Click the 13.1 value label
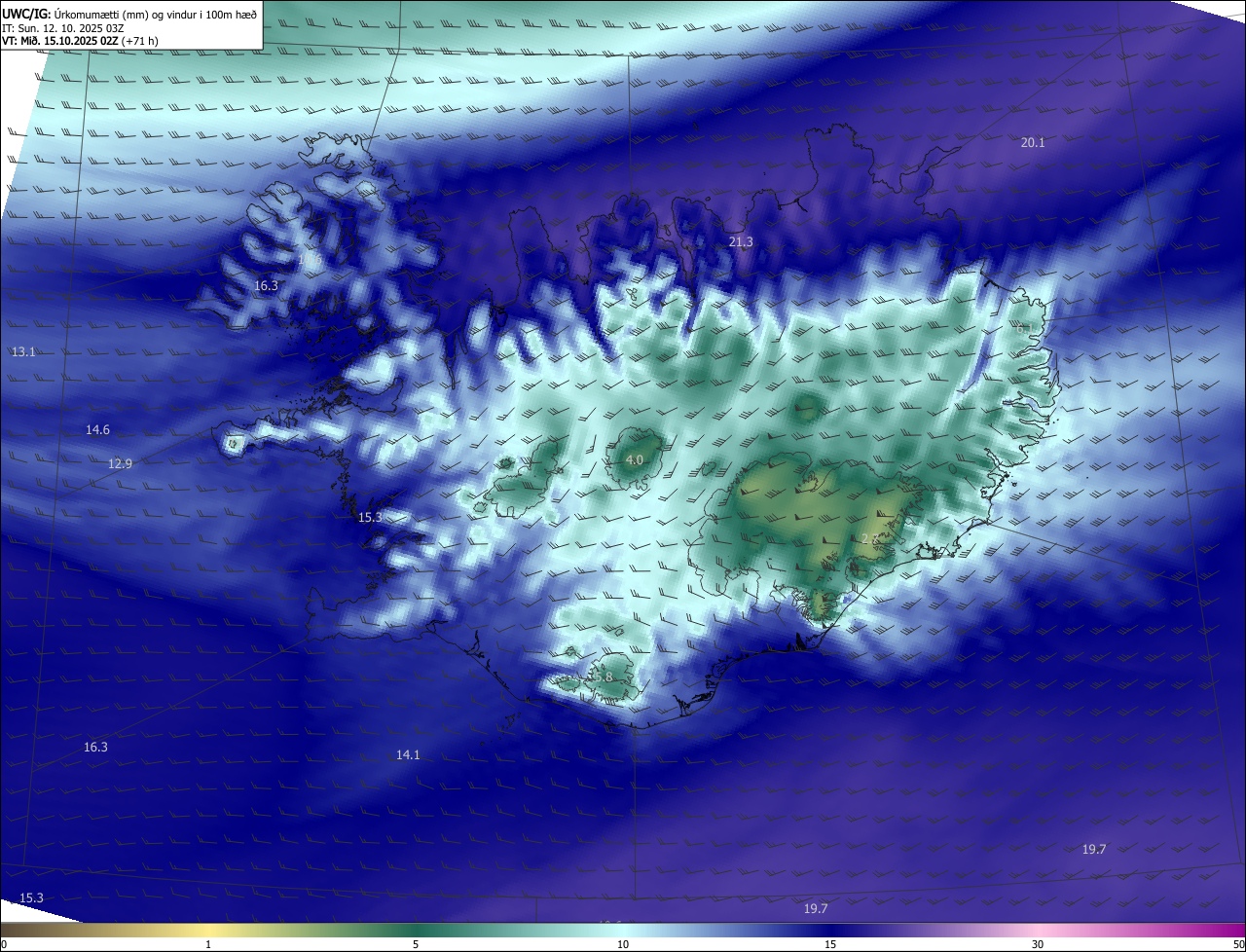 pyautogui.click(x=23, y=351)
